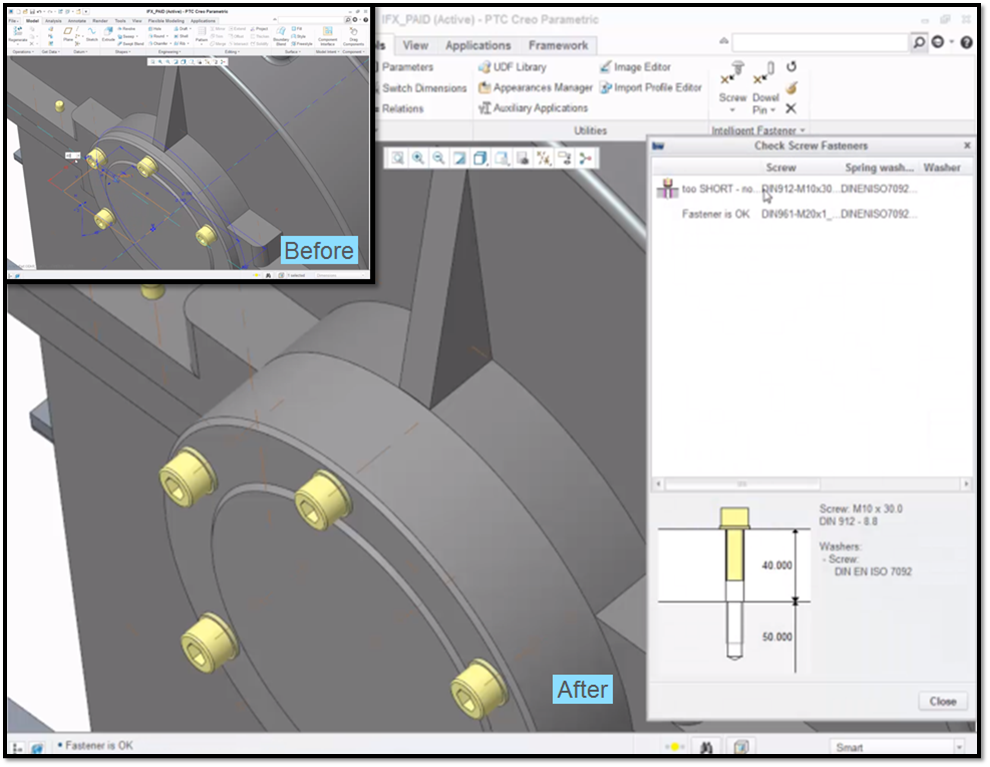Click the dialog's horizontal scrollbar thumb
Viewport: 990px width, 767px height.
click(x=742, y=484)
